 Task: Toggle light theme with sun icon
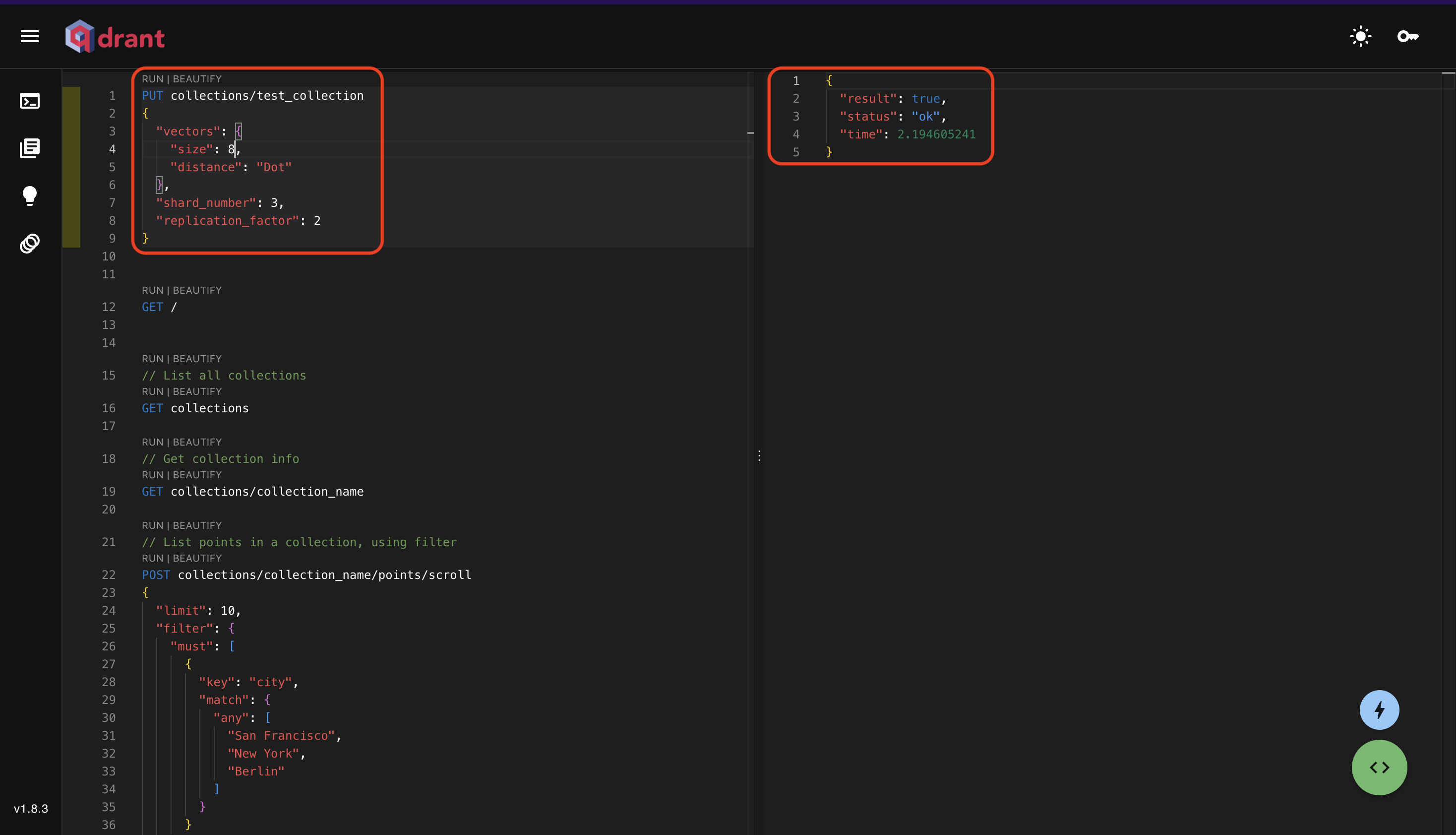[1360, 37]
